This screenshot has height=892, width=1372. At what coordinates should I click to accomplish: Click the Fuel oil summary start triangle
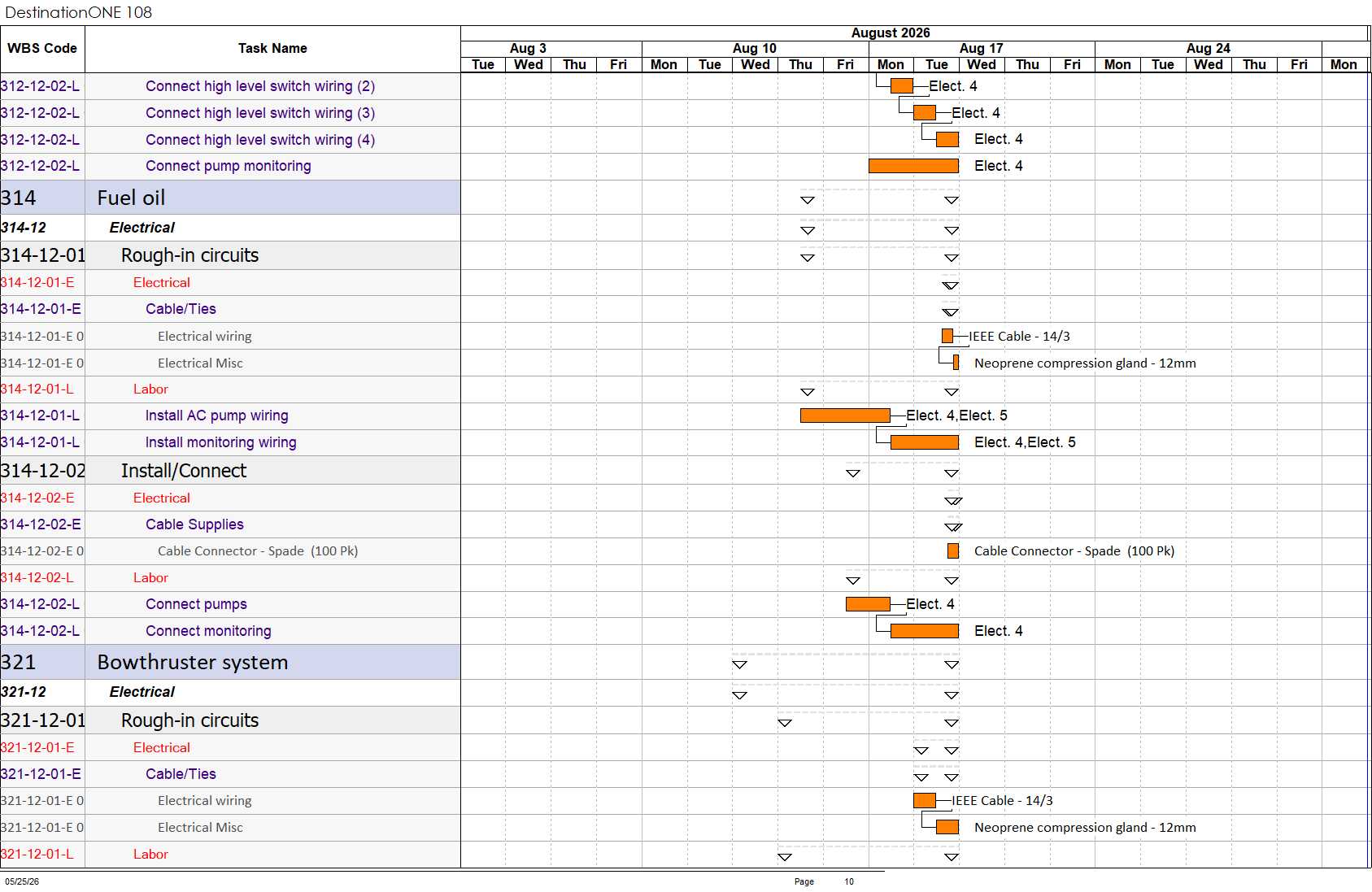pyautogui.click(x=808, y=200)
